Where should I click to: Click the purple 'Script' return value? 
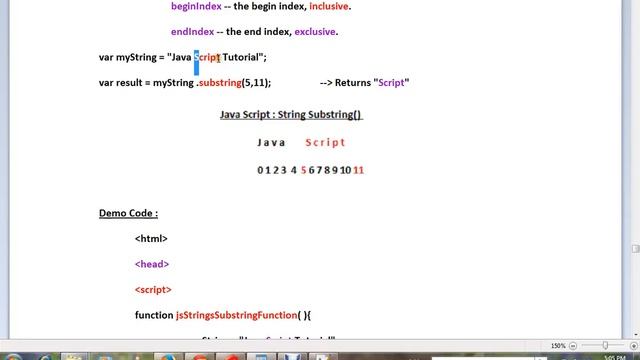tap(391, 83)
